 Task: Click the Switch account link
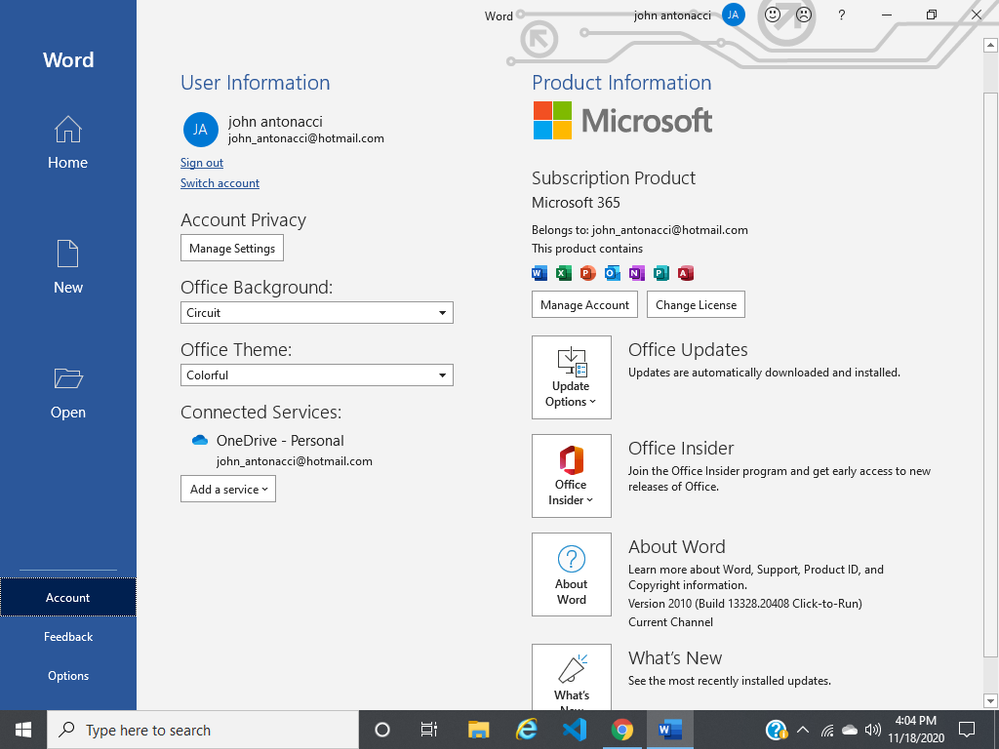[220, 183]
